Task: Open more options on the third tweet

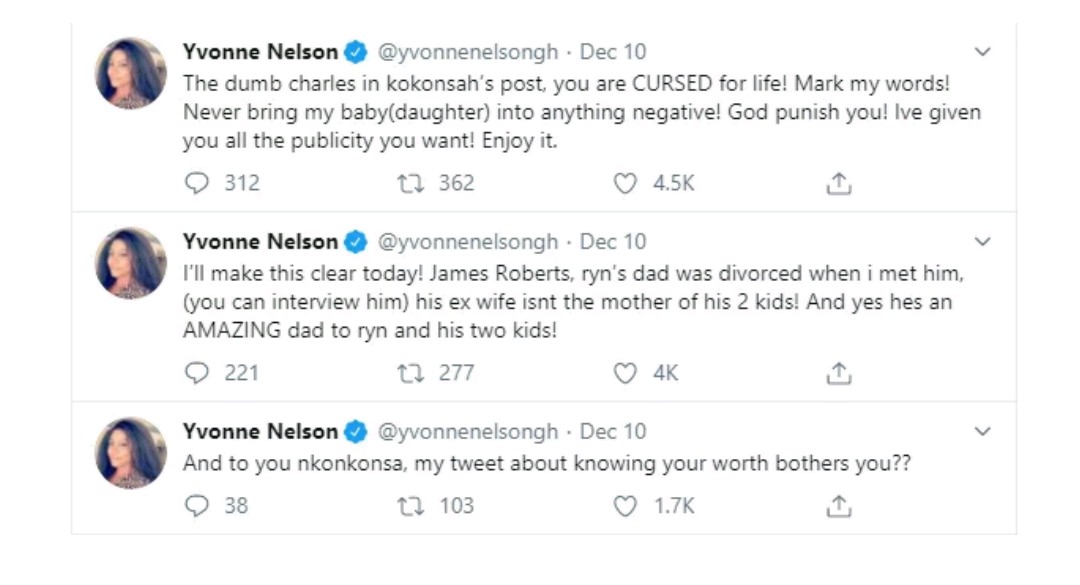Action: click(x=983, y=432)
